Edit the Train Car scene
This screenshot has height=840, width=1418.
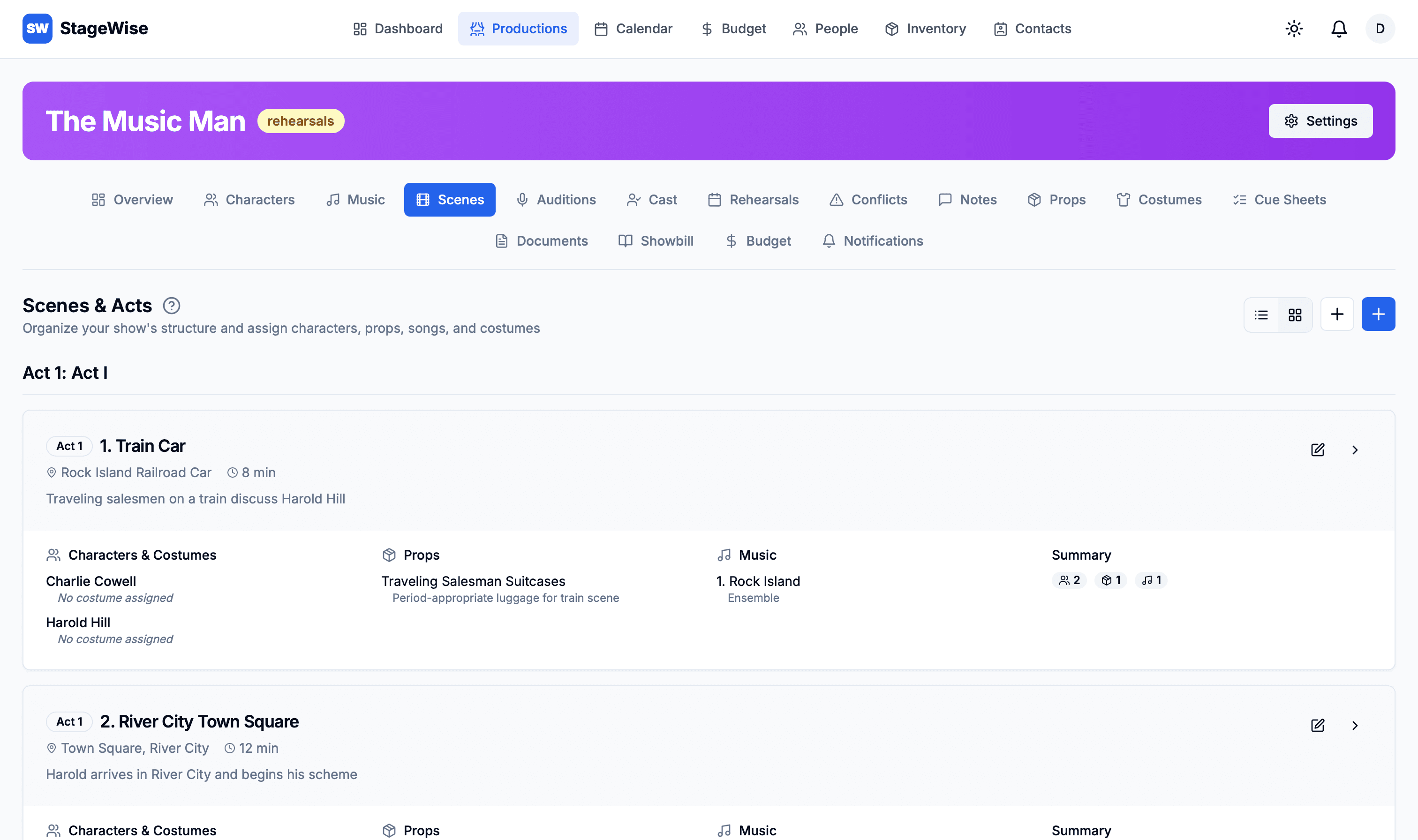point(1317,450)
